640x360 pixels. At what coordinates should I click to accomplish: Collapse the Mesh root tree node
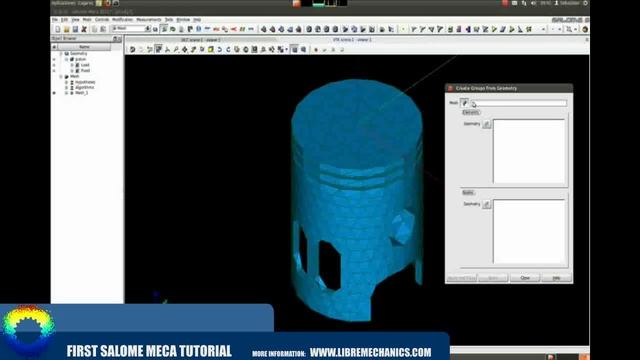pyautogui.click(x=61, y=76)
